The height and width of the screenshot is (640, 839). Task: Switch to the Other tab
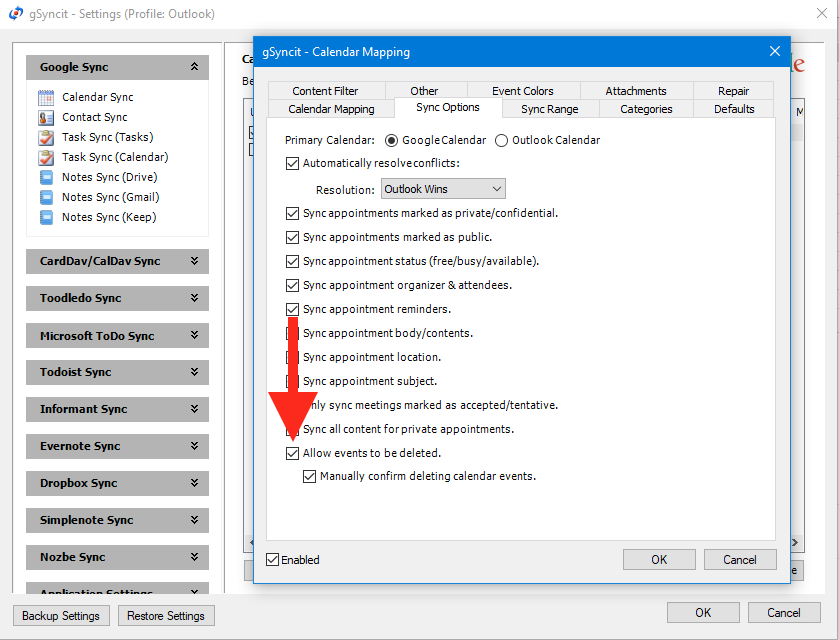pos(425,90)
